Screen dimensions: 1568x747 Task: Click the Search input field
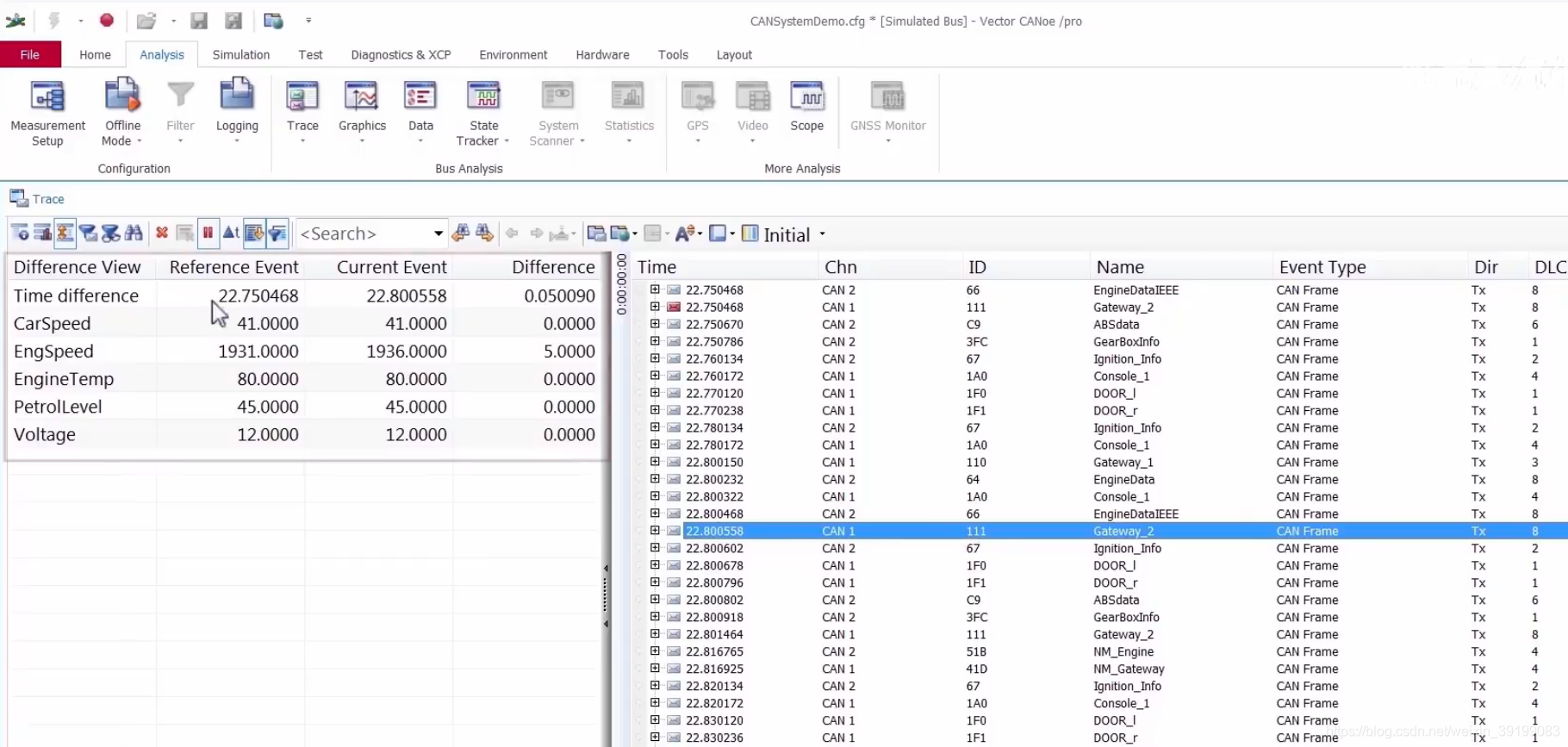click(x=364, y=233)
